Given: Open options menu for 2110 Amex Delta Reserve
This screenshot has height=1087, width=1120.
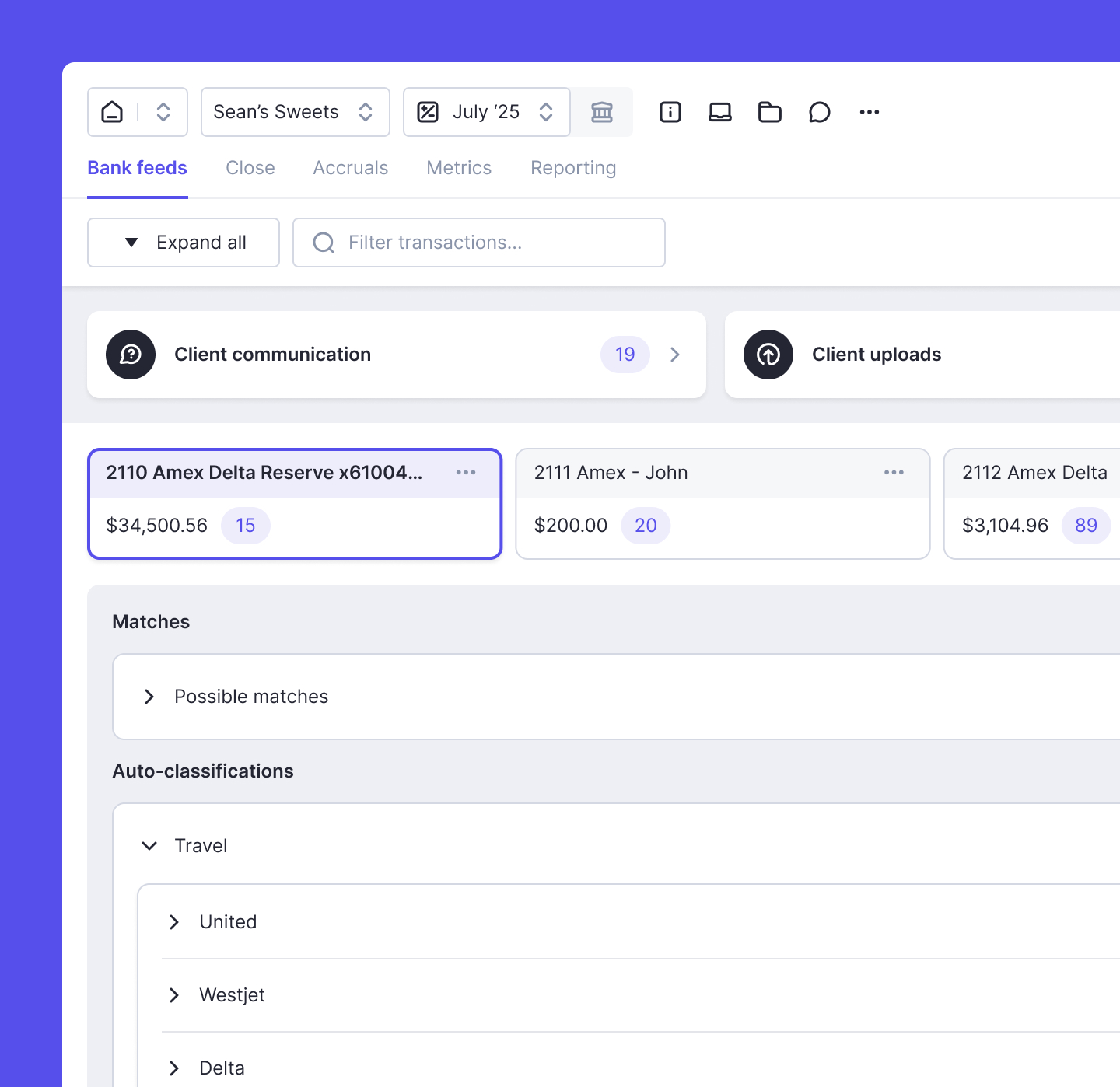Looking at the screenshot, I should click(x=466, y=472).
